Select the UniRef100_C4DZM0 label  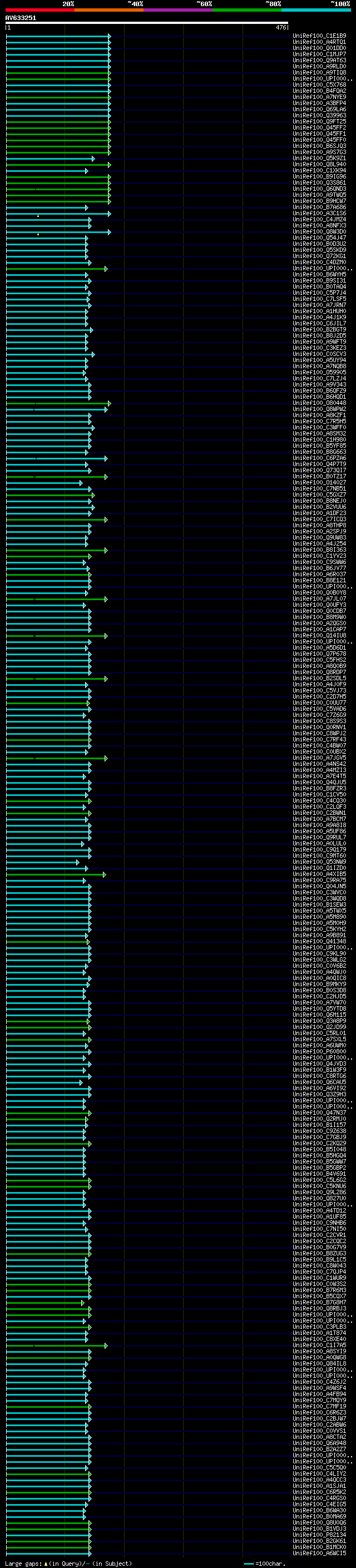[x=319, y=263]
